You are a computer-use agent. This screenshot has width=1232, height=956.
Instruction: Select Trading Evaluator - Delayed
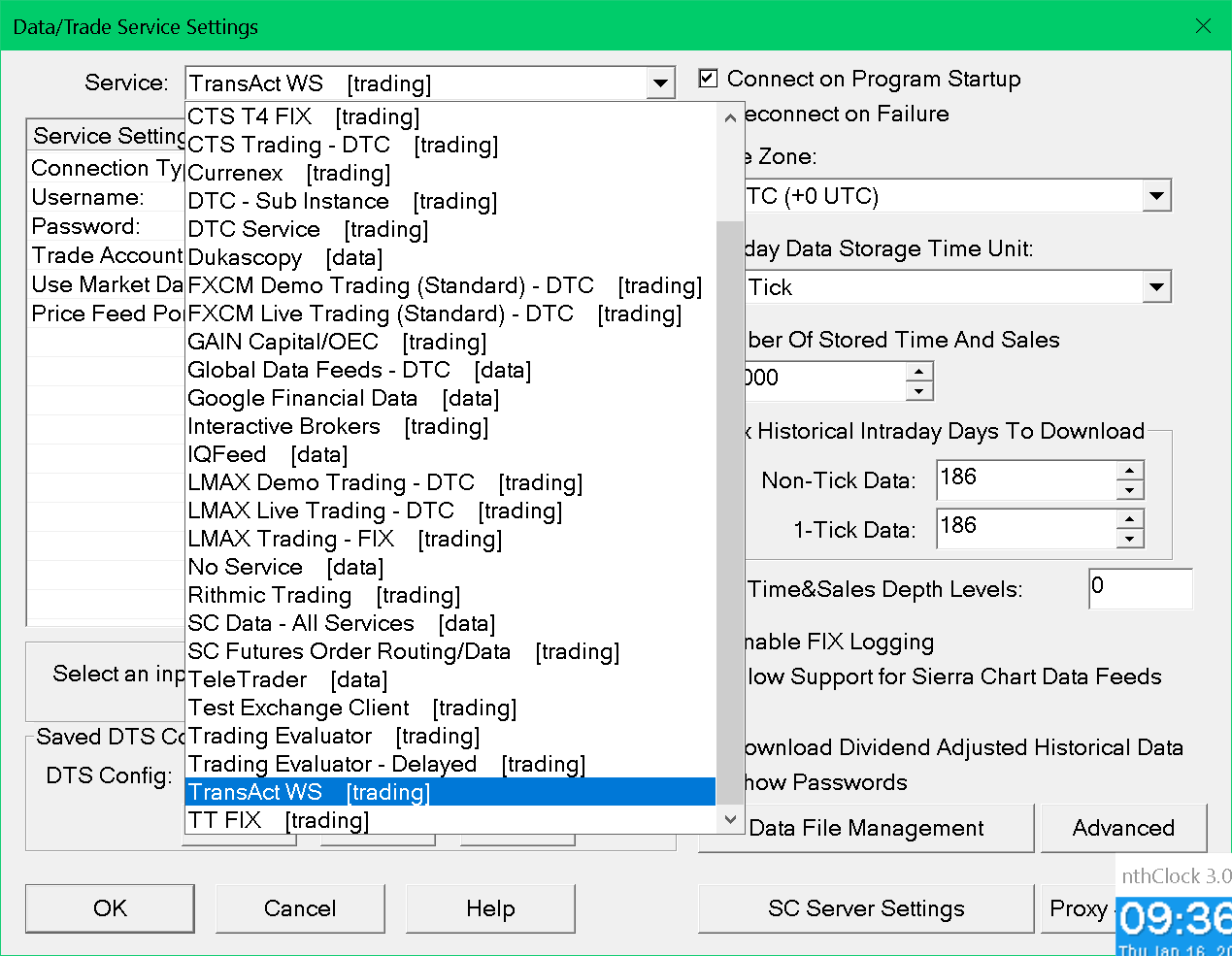click(450, 764)
